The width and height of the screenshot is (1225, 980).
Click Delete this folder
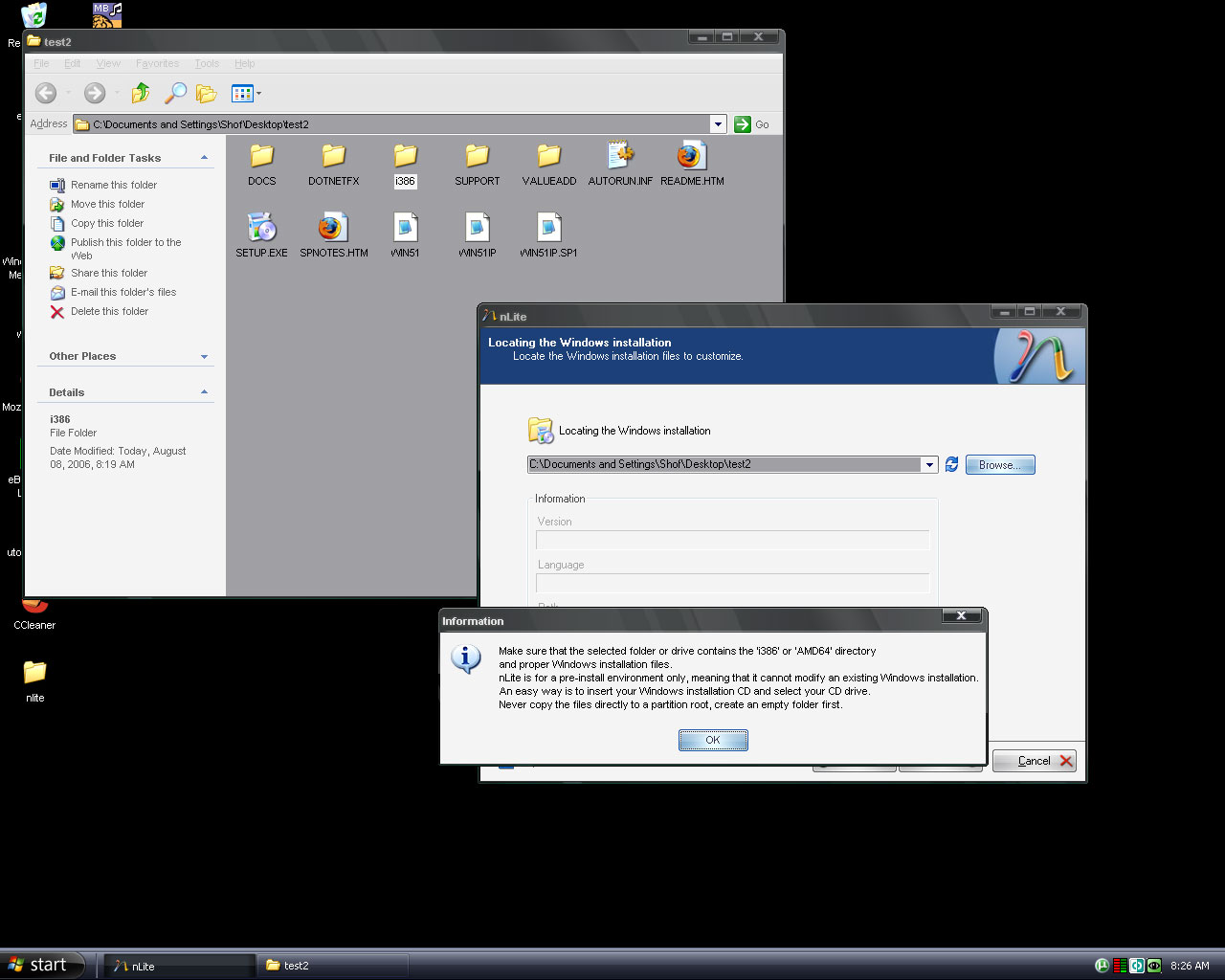click(109, 311)
